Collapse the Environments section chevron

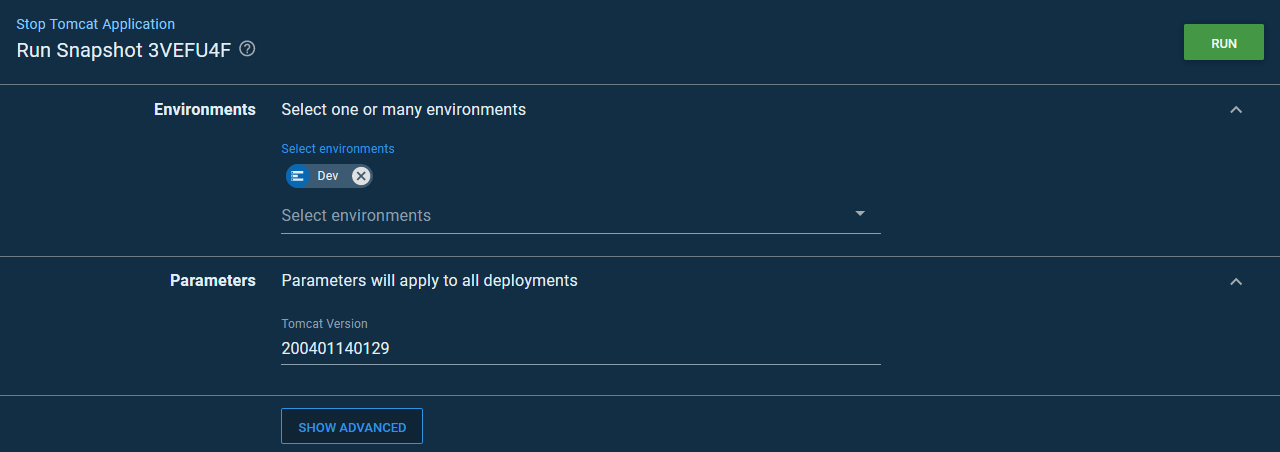pos(1236,110)
